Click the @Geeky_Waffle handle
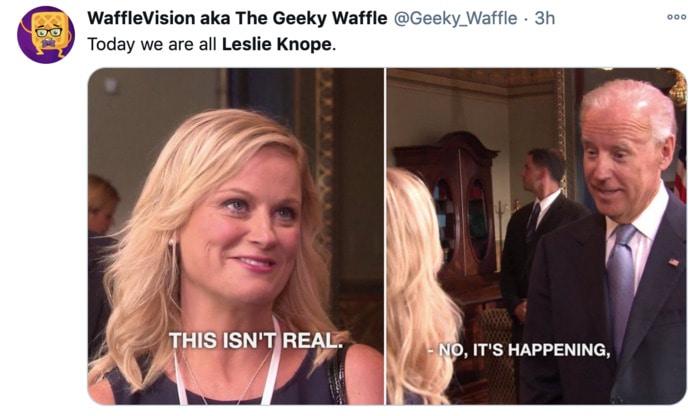Viewport: 700px width, 416px height. (x=455, y=18)
